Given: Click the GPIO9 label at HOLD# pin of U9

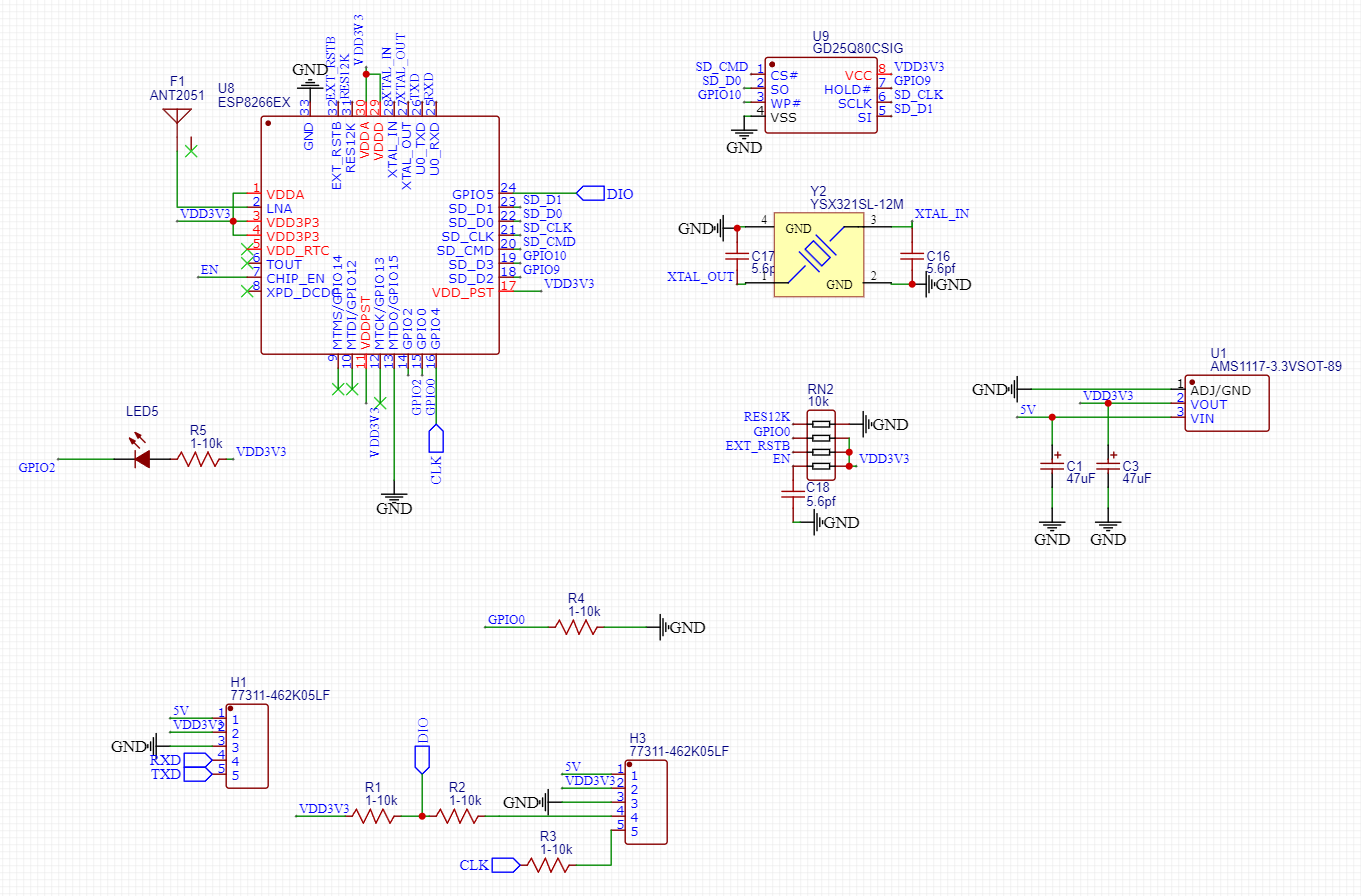Looking at the screenshot, I should (912, 81).
